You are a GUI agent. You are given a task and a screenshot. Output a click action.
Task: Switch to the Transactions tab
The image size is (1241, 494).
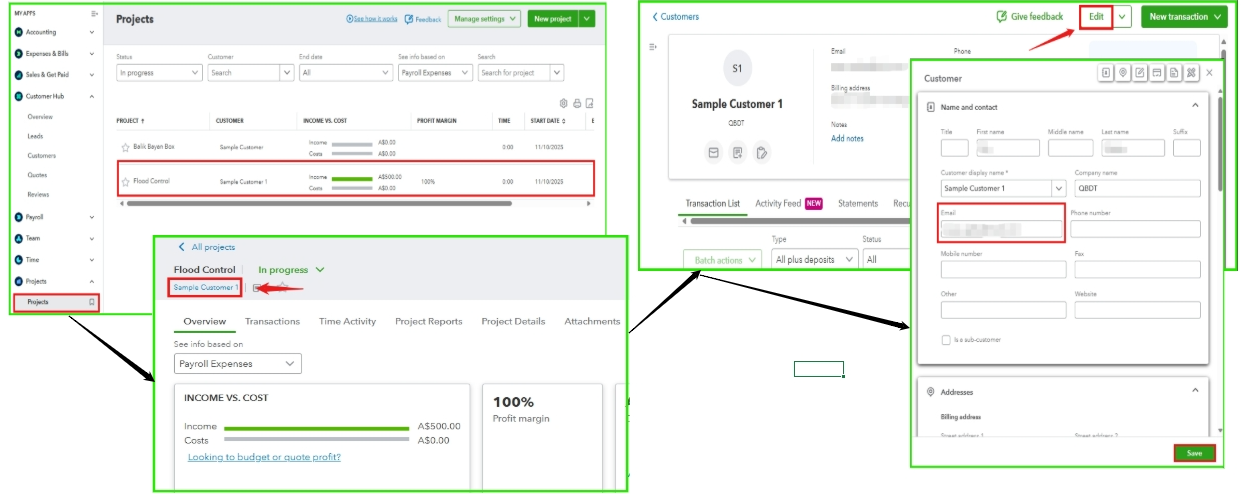click(272, 321)
